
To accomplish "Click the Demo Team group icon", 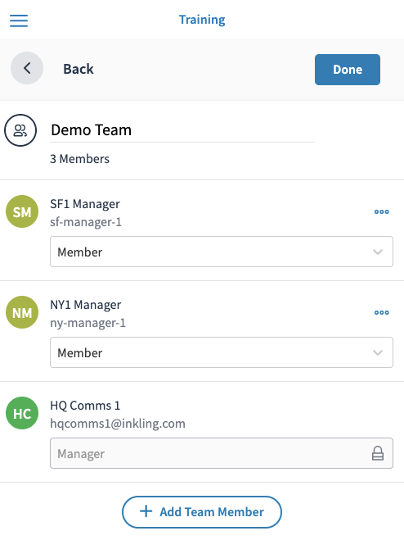I will [x=20, y=130].
